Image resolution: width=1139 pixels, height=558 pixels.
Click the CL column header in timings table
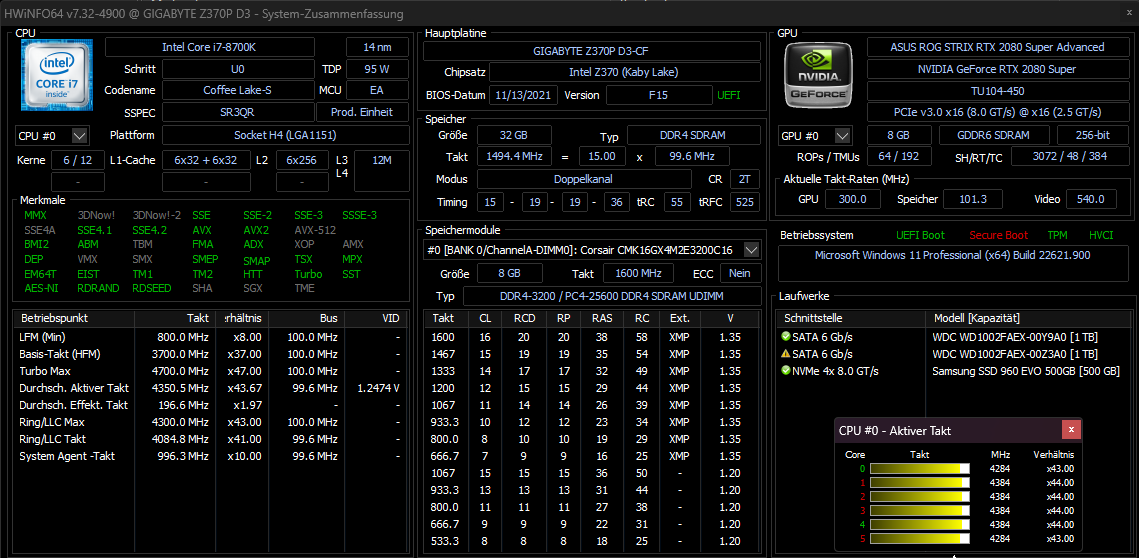pos(485,318)
